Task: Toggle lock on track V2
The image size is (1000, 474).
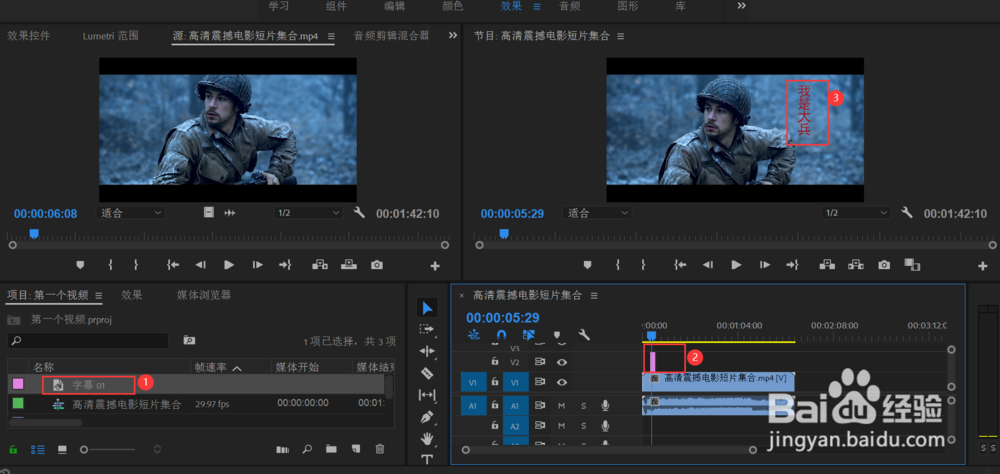Action: pos(494,361)
